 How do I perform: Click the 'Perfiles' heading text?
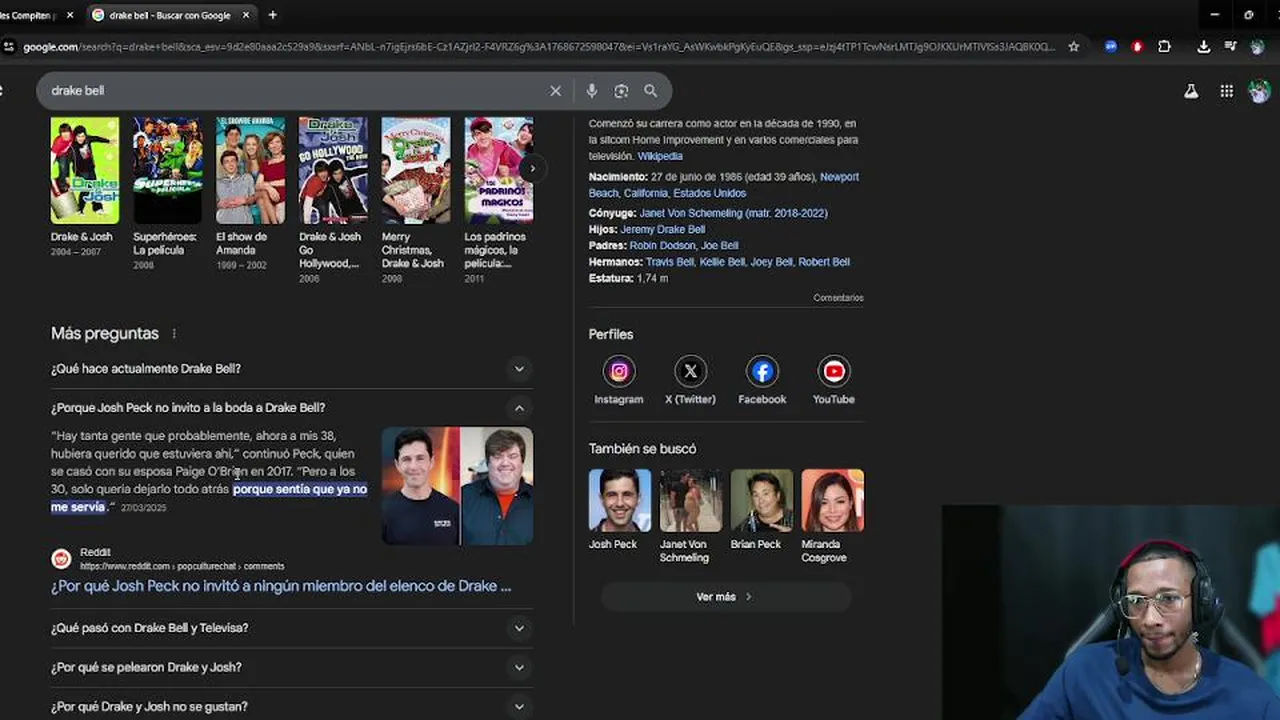pos(611,334)
